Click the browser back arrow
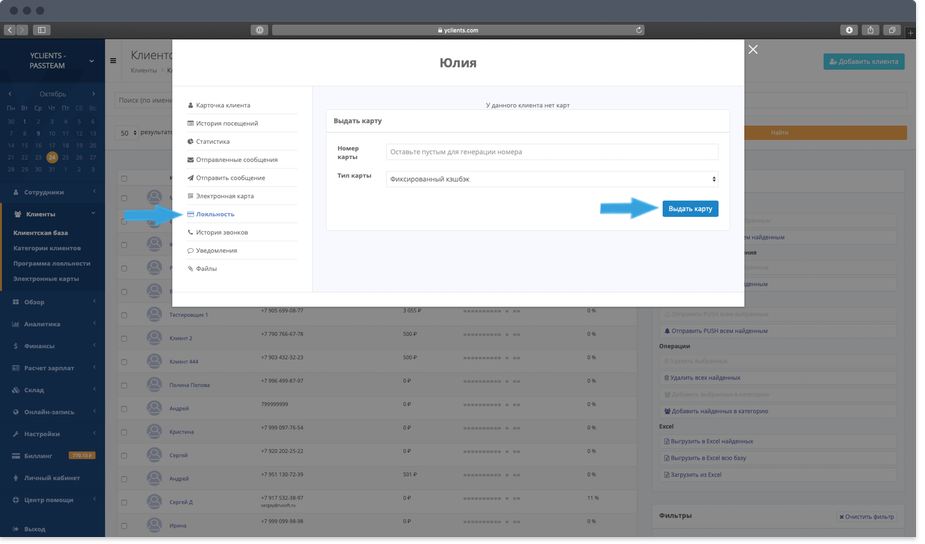The width and height of the screenshot is (925, 544). point(10,30)
